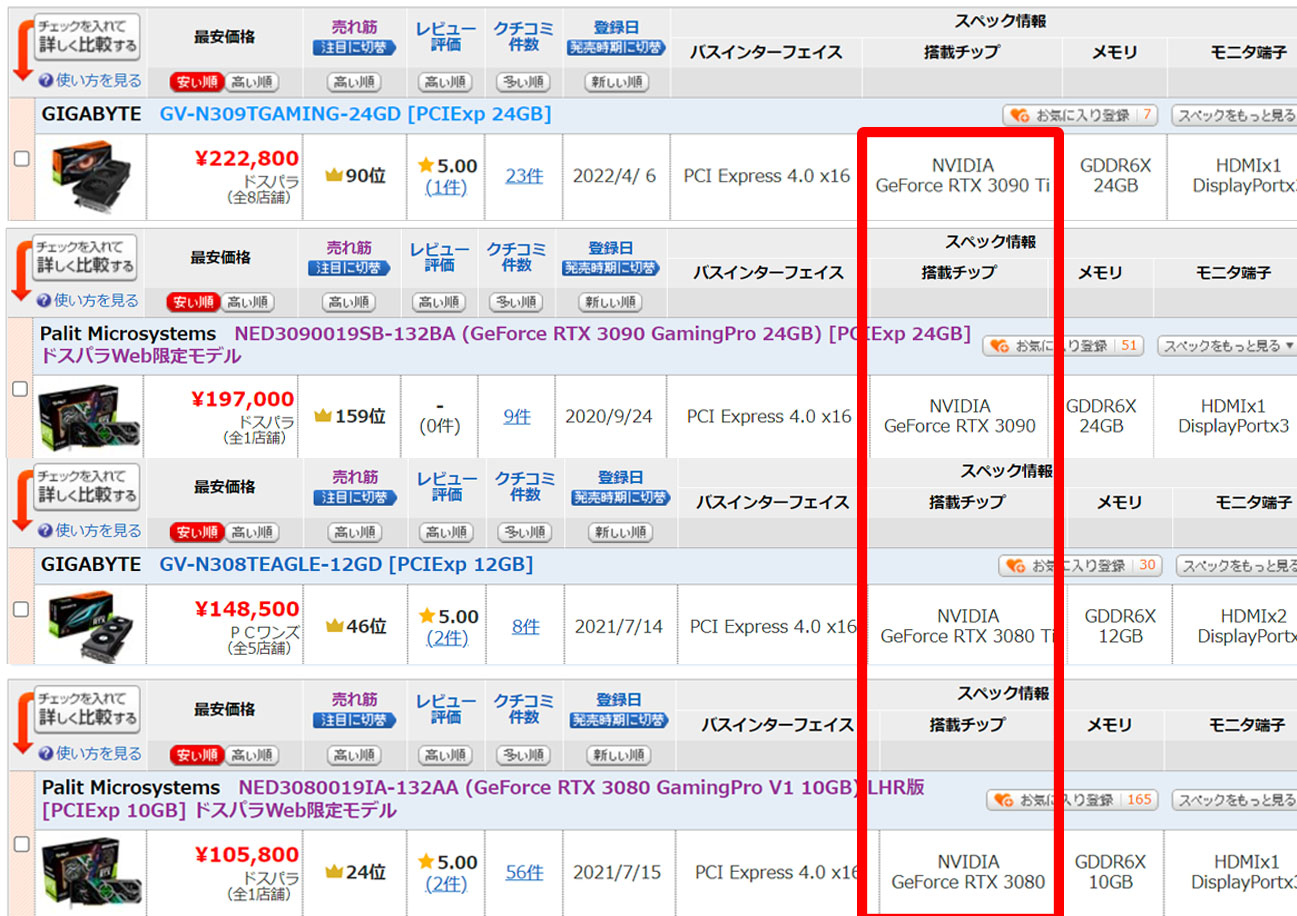The image size is (1297, 916).
Task: Click 多い順 クチコミ sort above GV-N309TGAMING-24GD row
Action: [523, 82]
